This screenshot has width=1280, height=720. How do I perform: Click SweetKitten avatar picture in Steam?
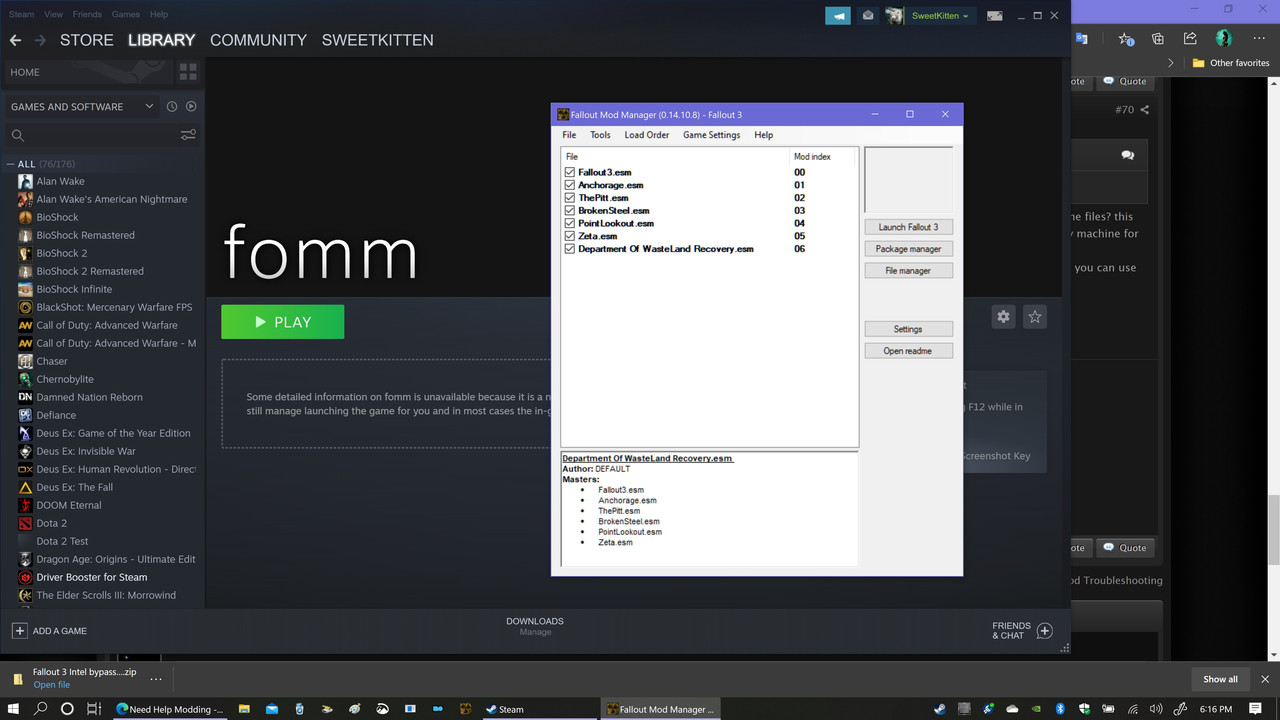click(895, 16)
